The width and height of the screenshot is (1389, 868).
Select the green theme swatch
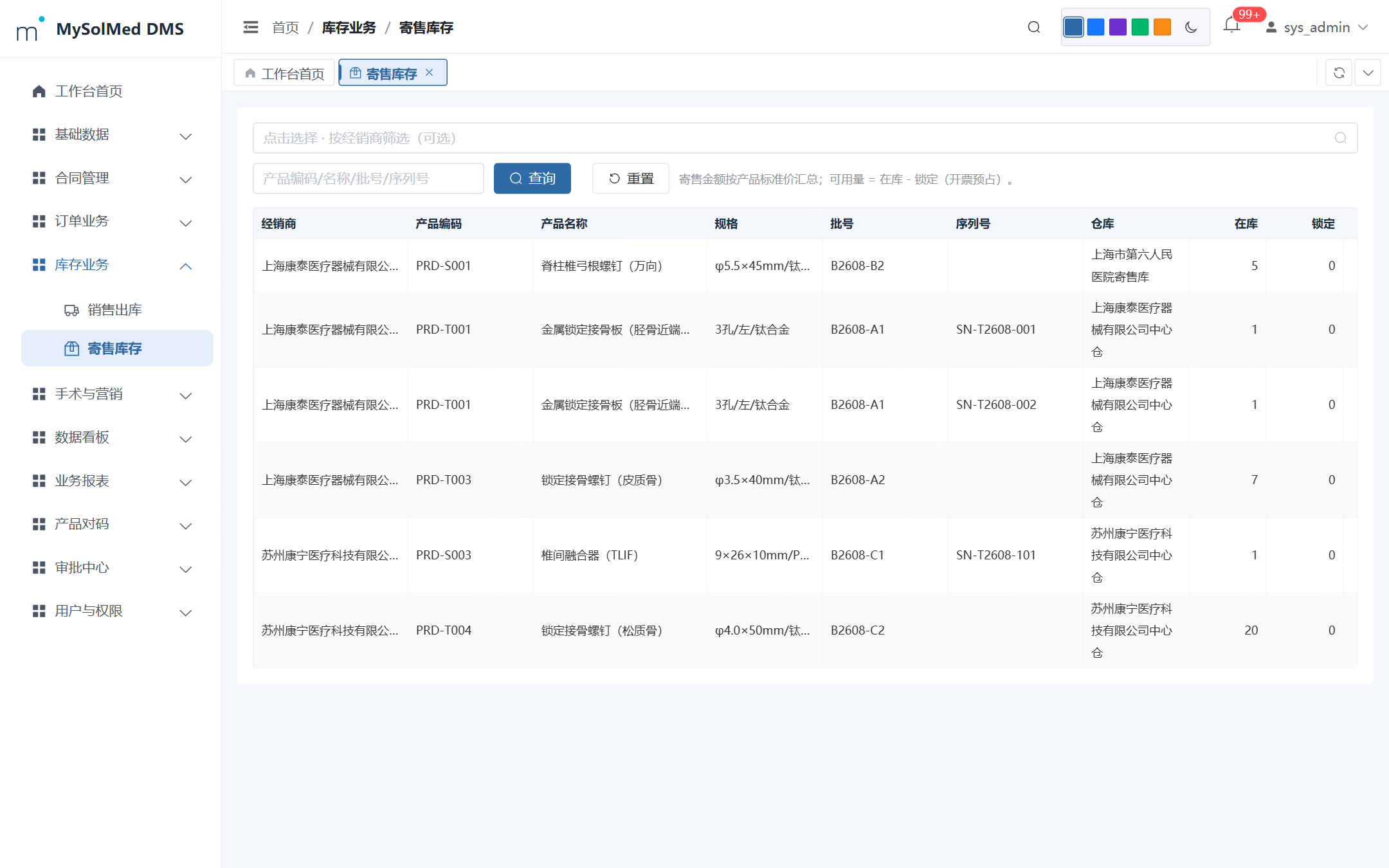1140,27
